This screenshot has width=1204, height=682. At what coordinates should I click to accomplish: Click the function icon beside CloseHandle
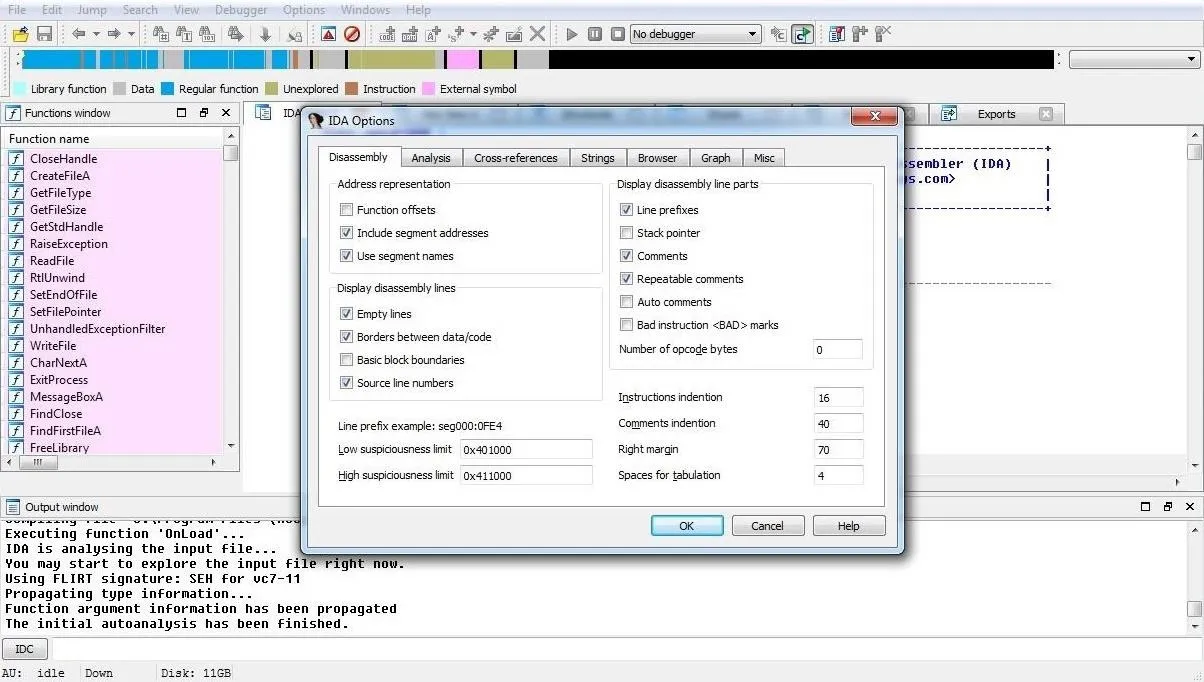point(16,159)
